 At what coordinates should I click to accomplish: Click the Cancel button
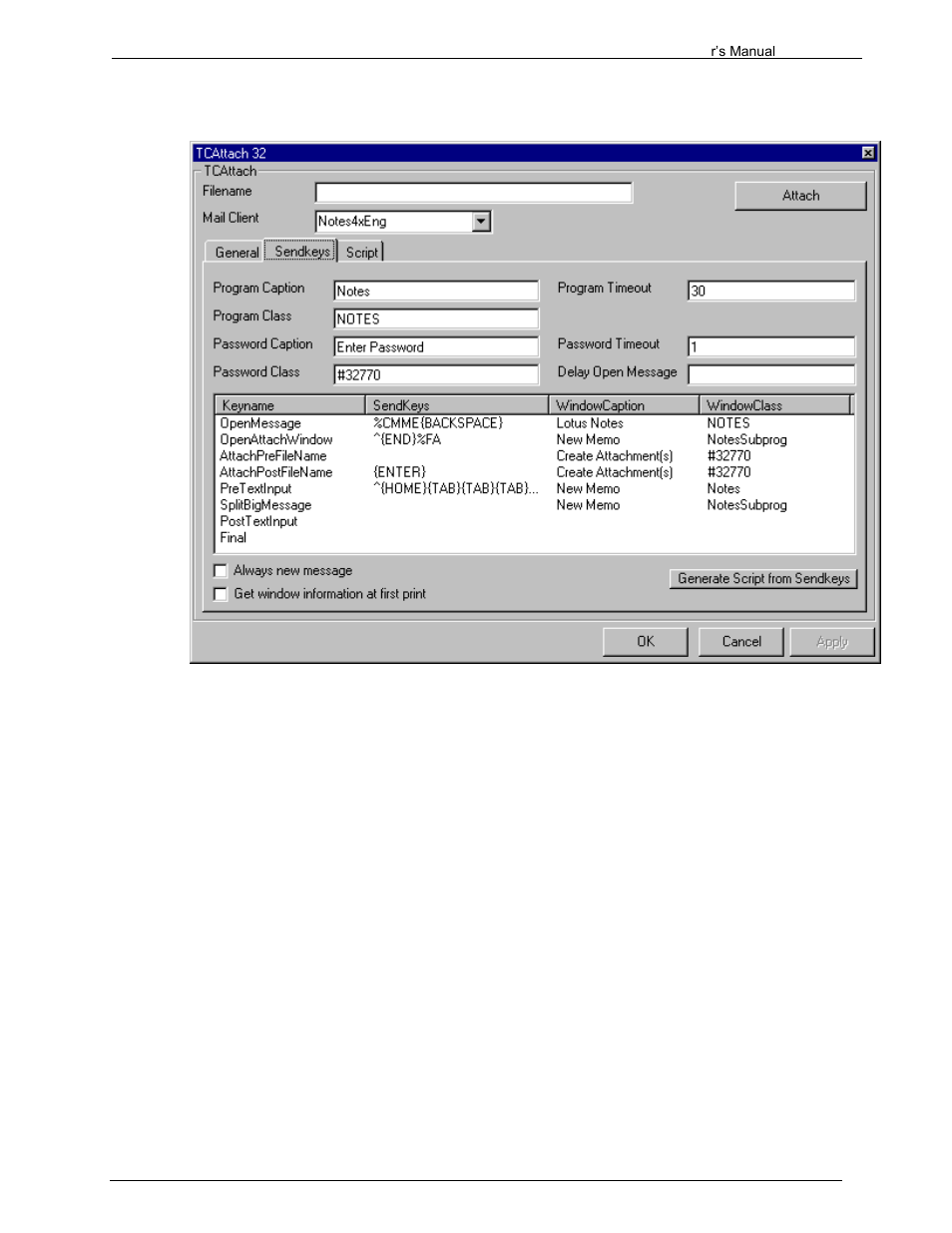741,642
